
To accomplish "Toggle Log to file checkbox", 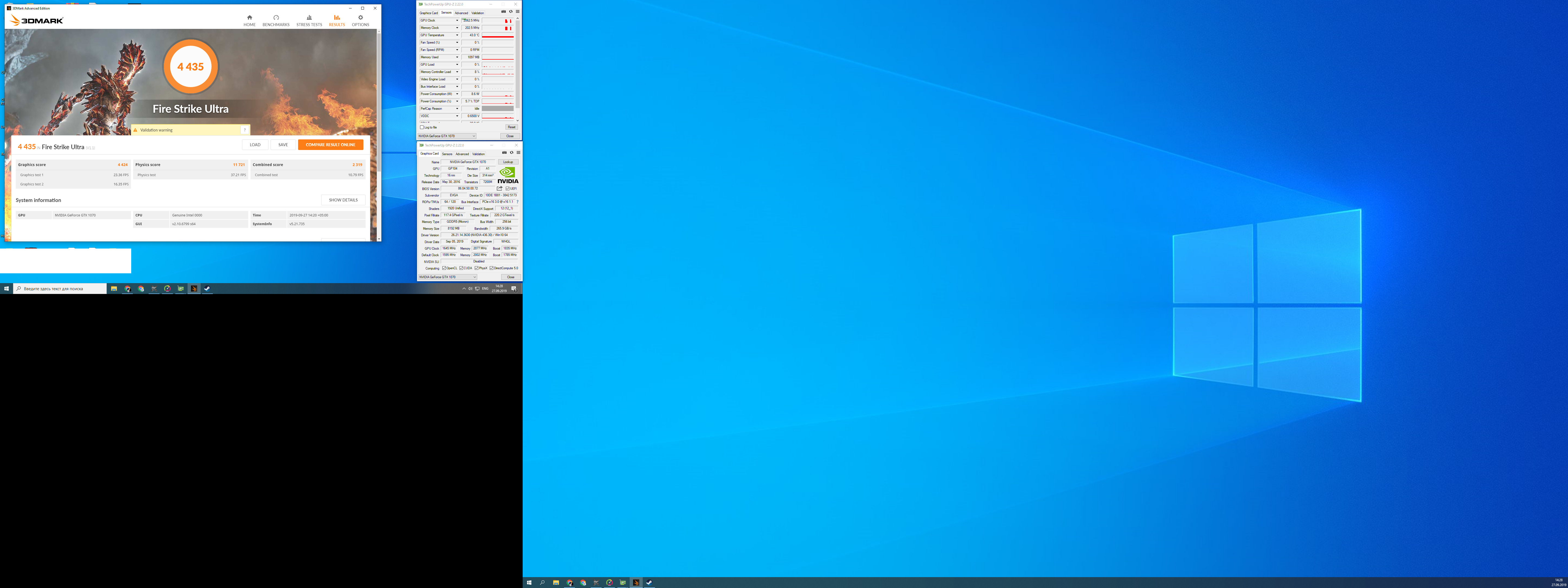I will [x=422, y=127].
